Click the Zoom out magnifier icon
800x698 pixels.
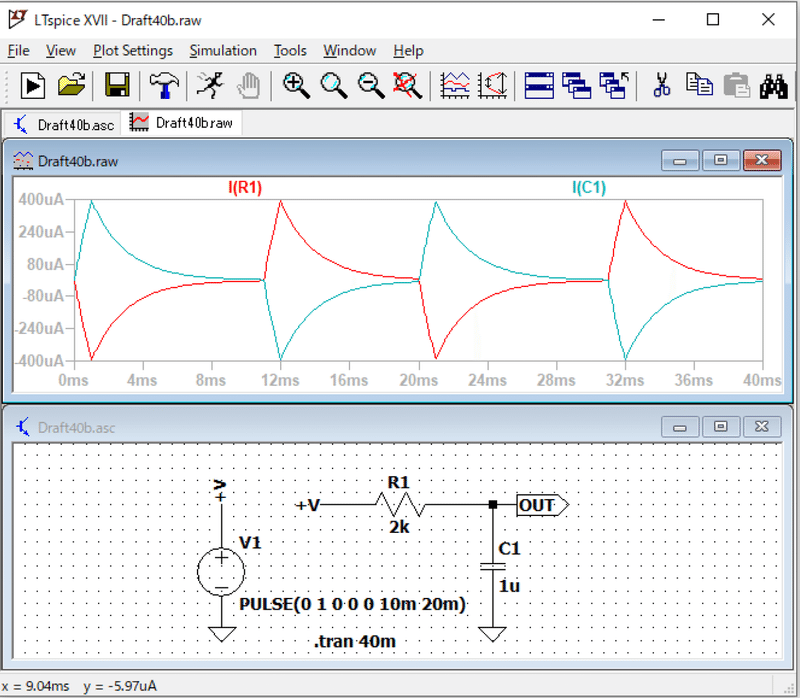[x=371, y=86]
